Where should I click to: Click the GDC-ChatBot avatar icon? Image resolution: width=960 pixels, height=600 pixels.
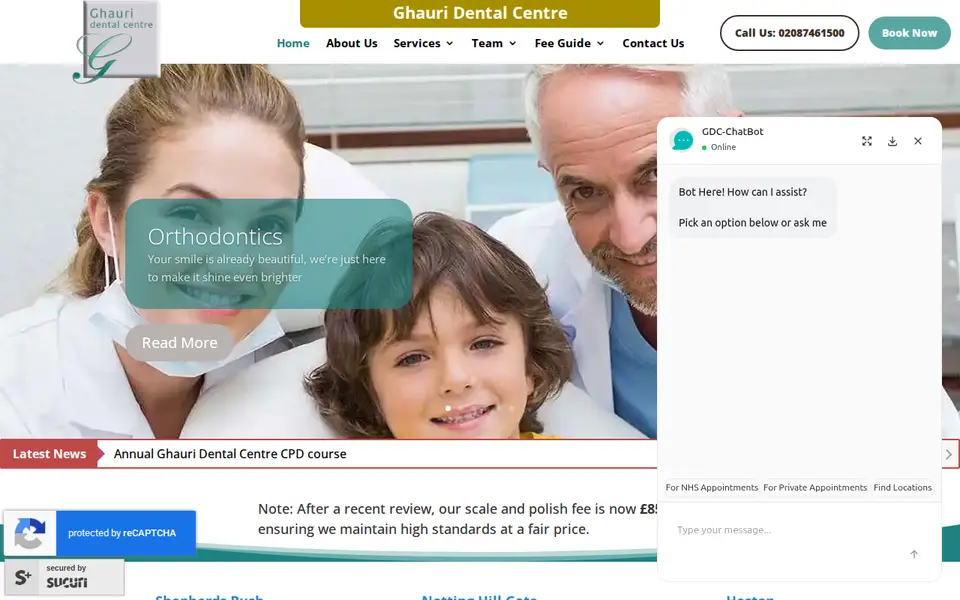pyautogui.click(x=682, y=140)
